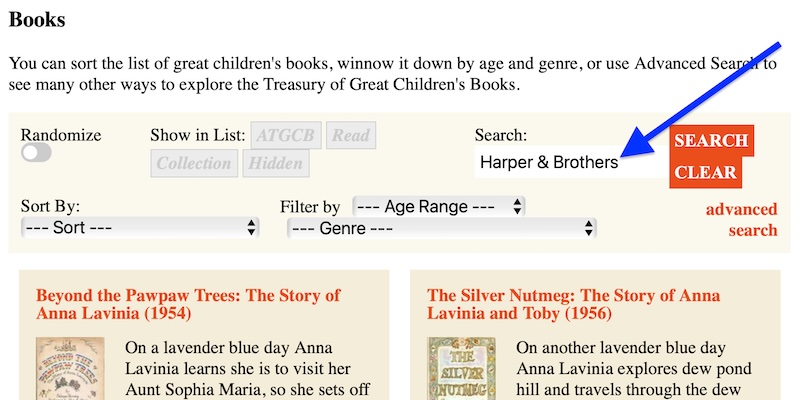Open the Sort dropdown
800x400 pixels.
tap(140, 228)
